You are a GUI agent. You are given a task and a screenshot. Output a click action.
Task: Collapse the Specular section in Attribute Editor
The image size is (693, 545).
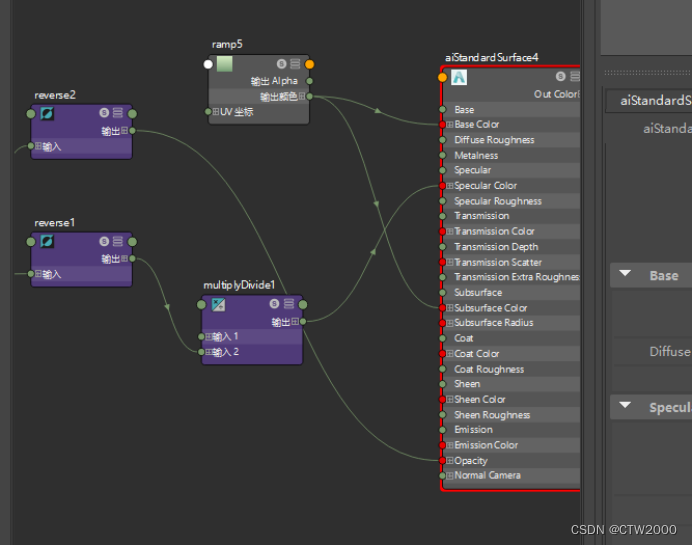pyautogui.click(x=625, y=405)
